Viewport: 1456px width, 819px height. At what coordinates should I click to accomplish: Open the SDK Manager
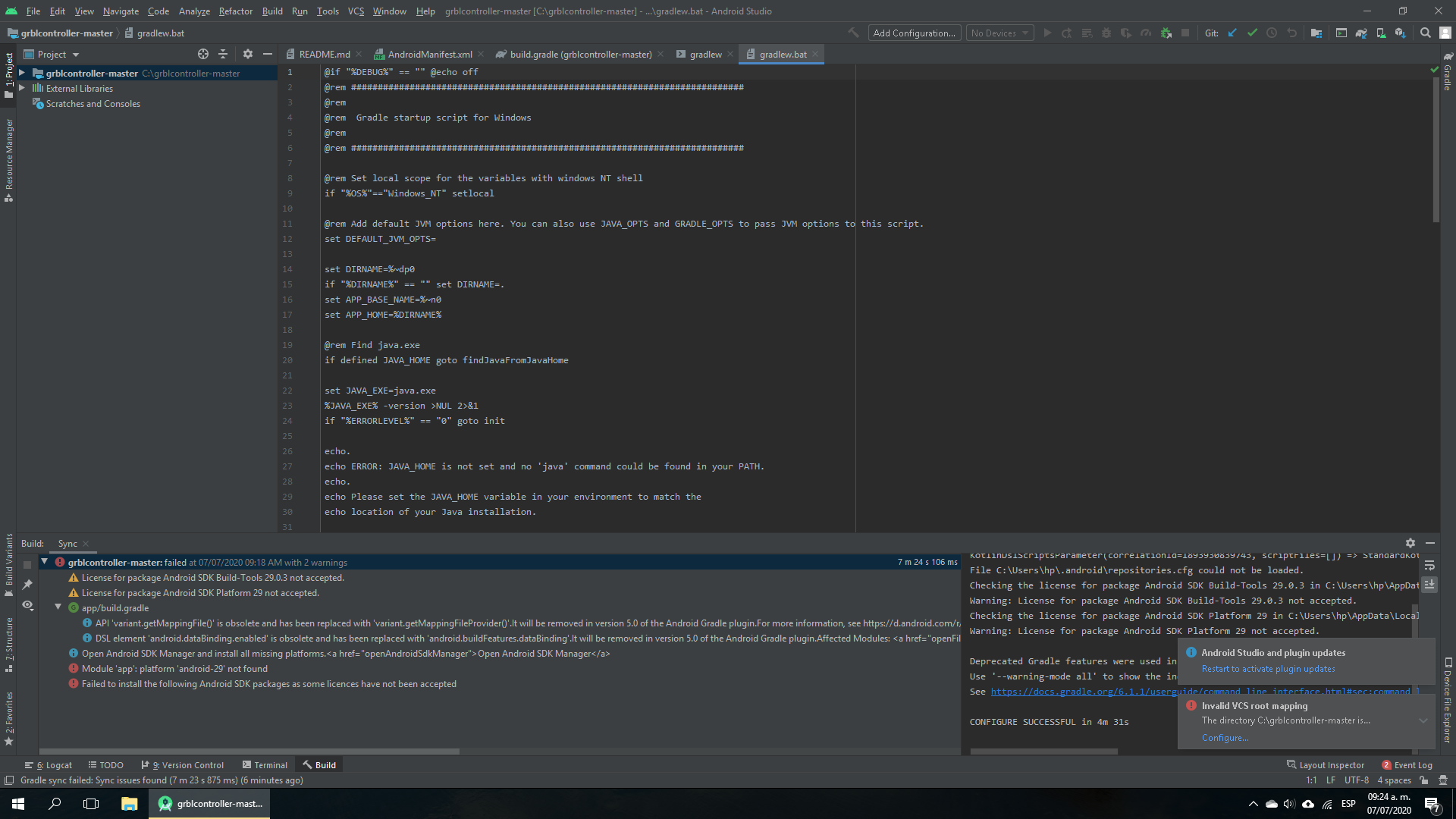pos(1400,33)
